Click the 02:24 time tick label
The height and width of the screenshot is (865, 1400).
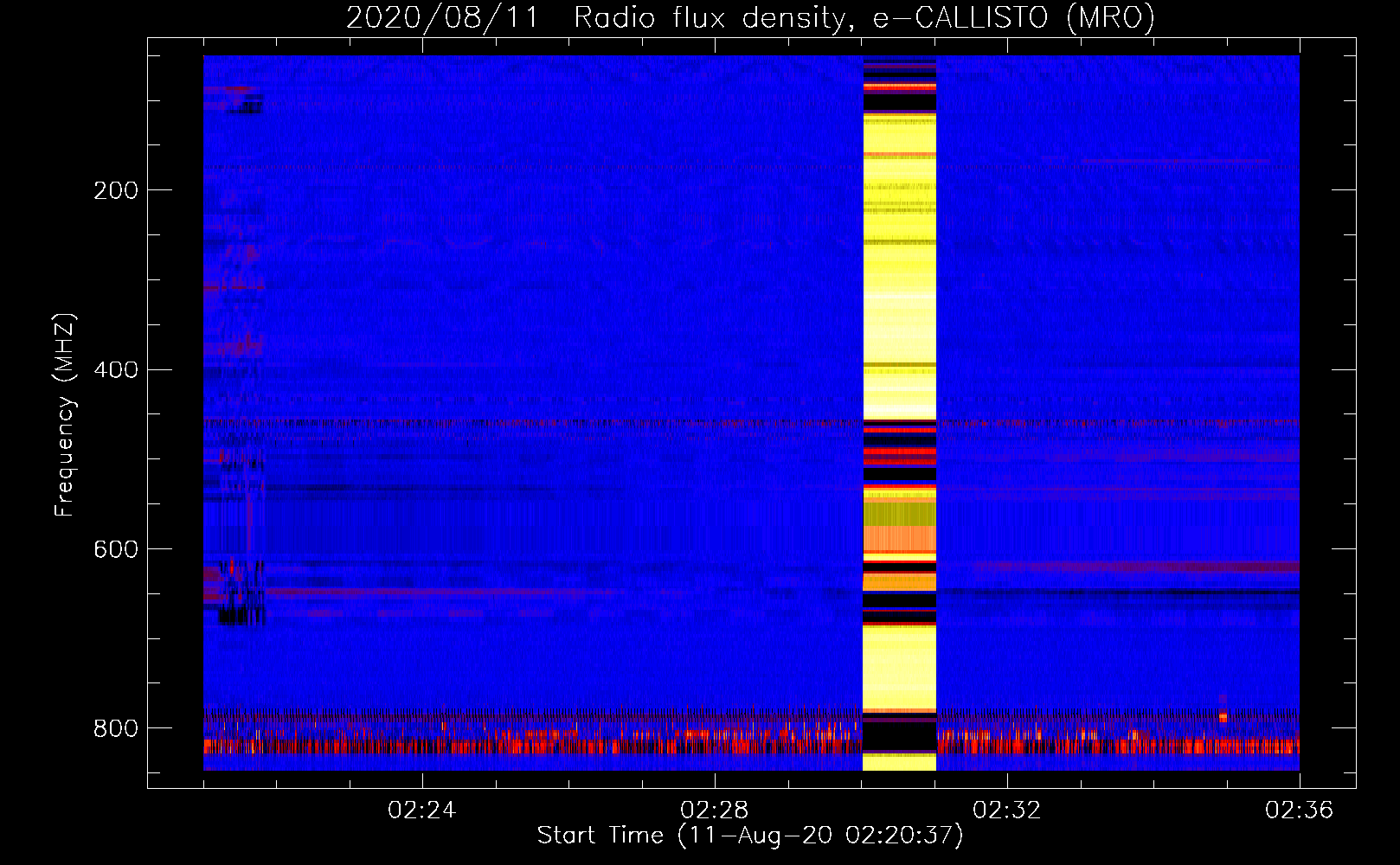tap(421, 811)
